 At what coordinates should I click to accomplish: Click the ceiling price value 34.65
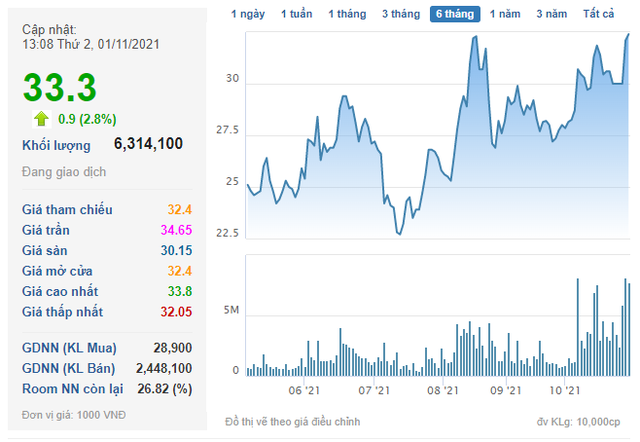175,231
